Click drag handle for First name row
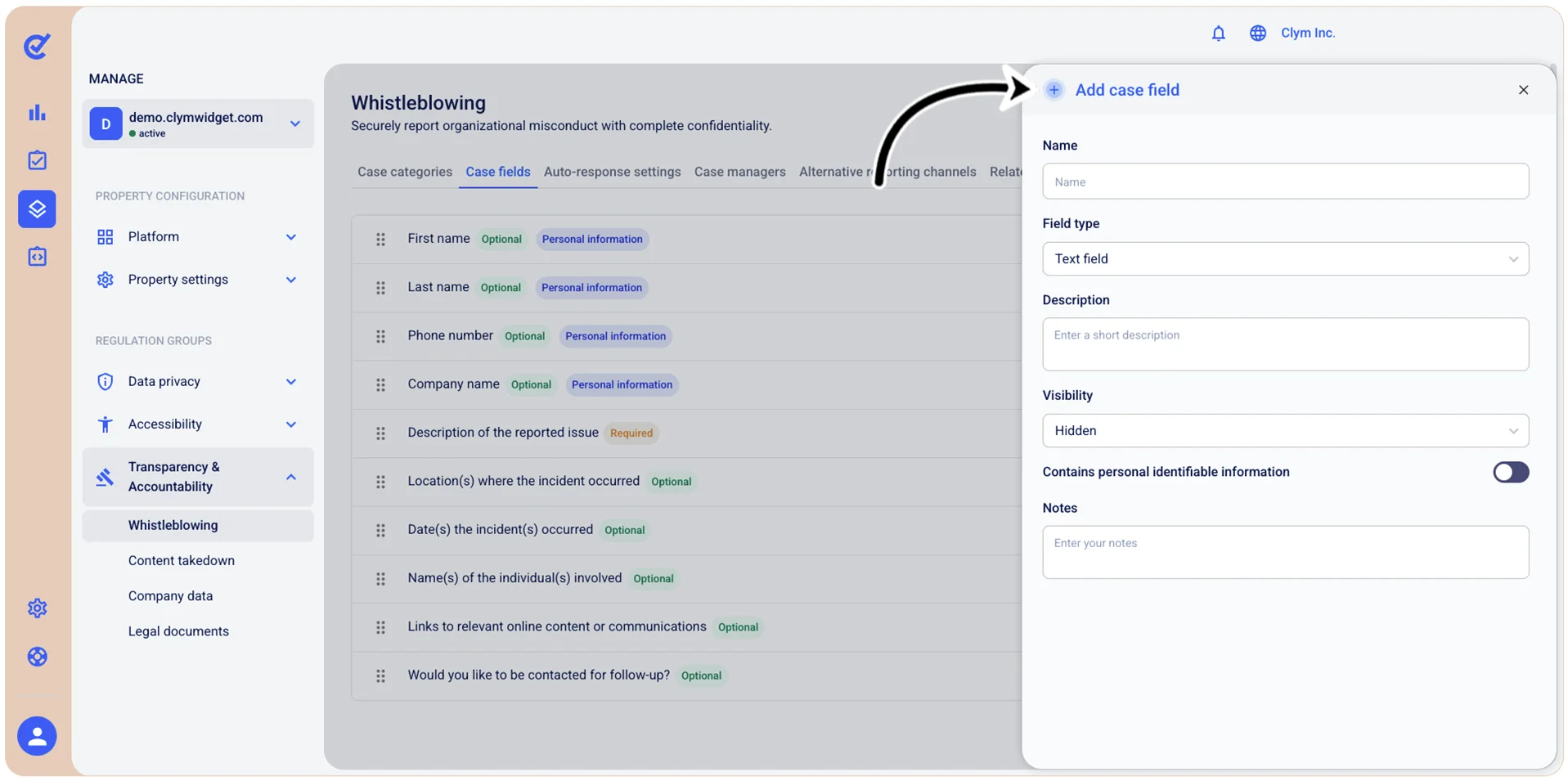Screen dimensions: 1568x781 click(x=380, y=240)
